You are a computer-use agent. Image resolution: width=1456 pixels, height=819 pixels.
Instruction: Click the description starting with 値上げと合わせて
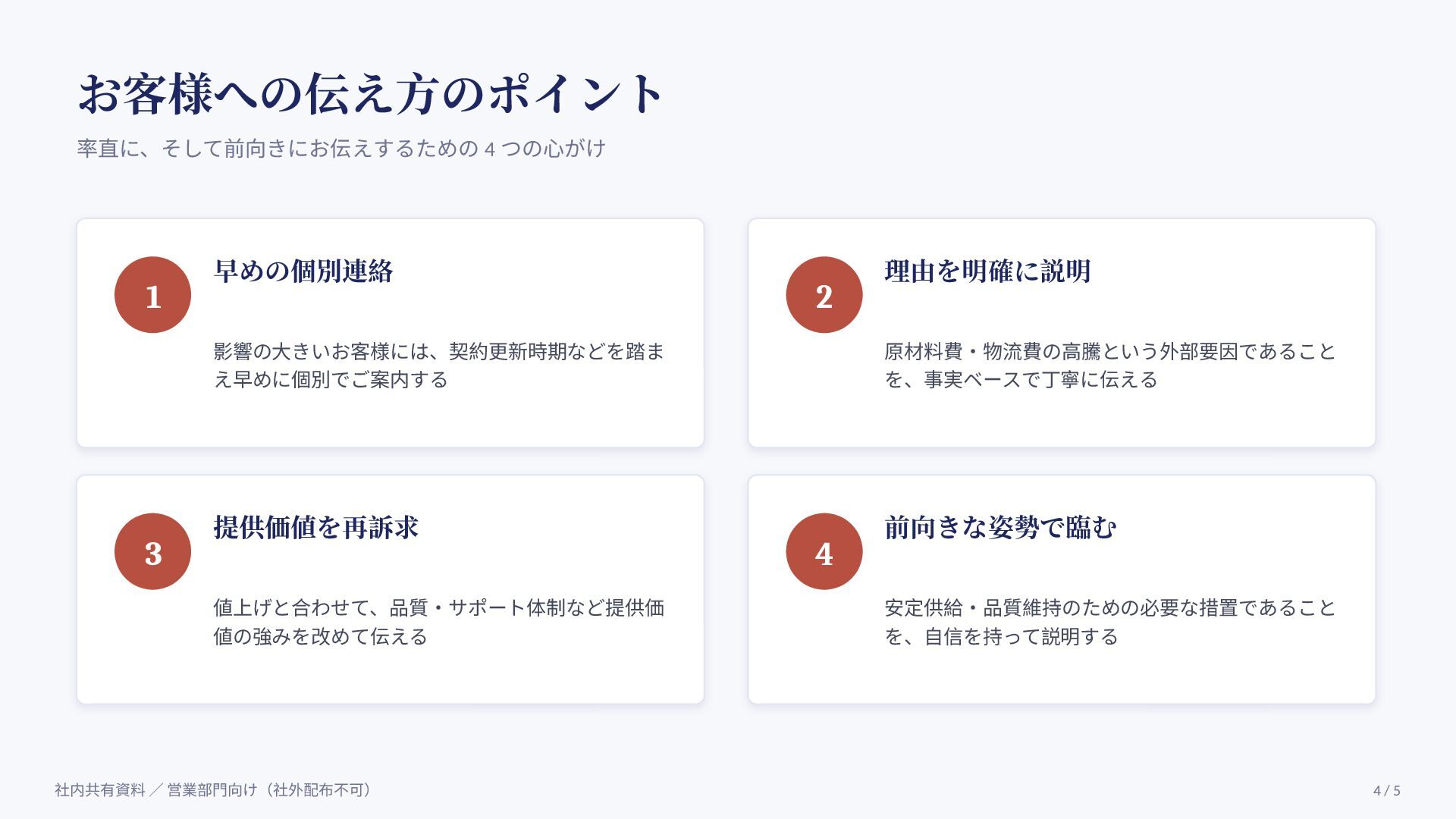[439, 622]
